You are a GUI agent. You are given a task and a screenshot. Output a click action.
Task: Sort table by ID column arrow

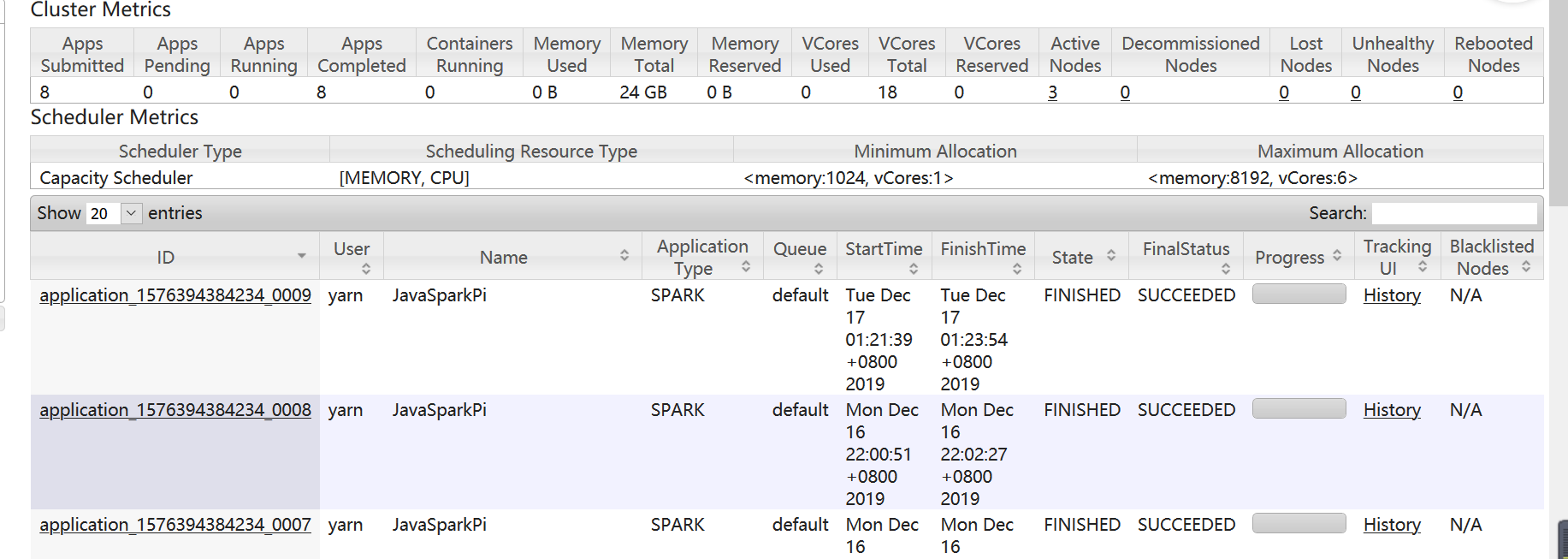click(x=301, y=257)
